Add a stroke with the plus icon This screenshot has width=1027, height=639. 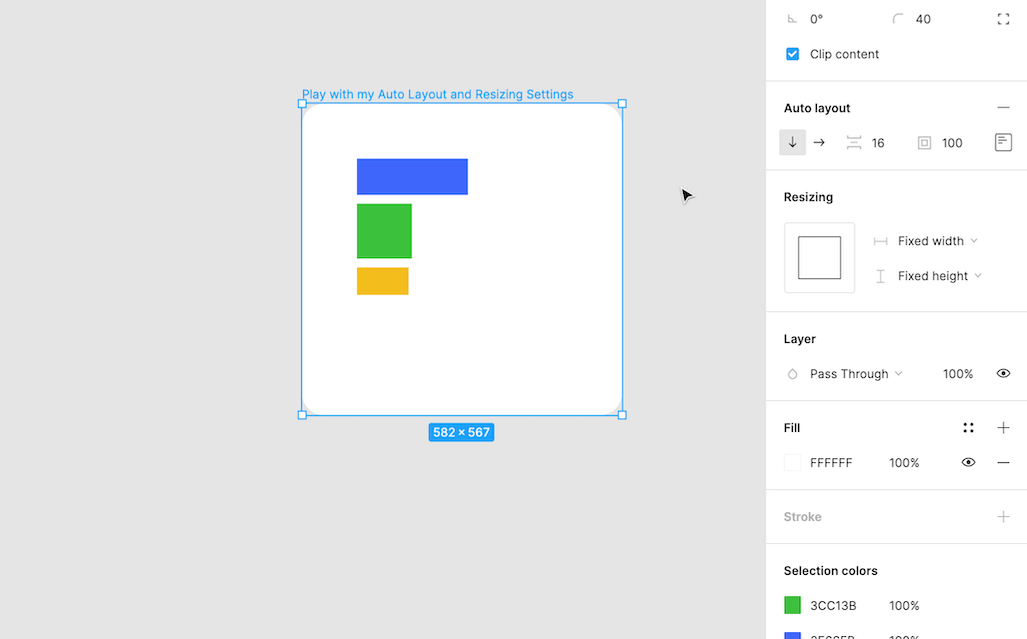[1003, 517]
